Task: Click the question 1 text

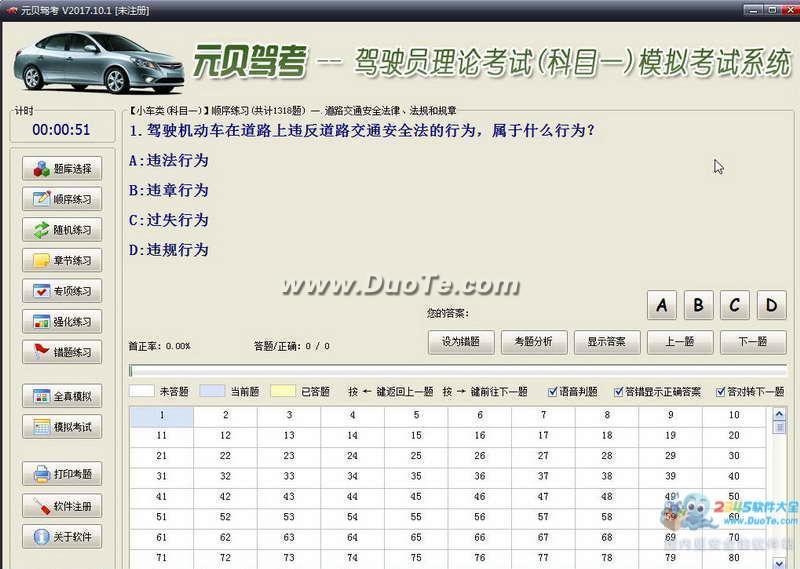Action: [x=362, y=131]
